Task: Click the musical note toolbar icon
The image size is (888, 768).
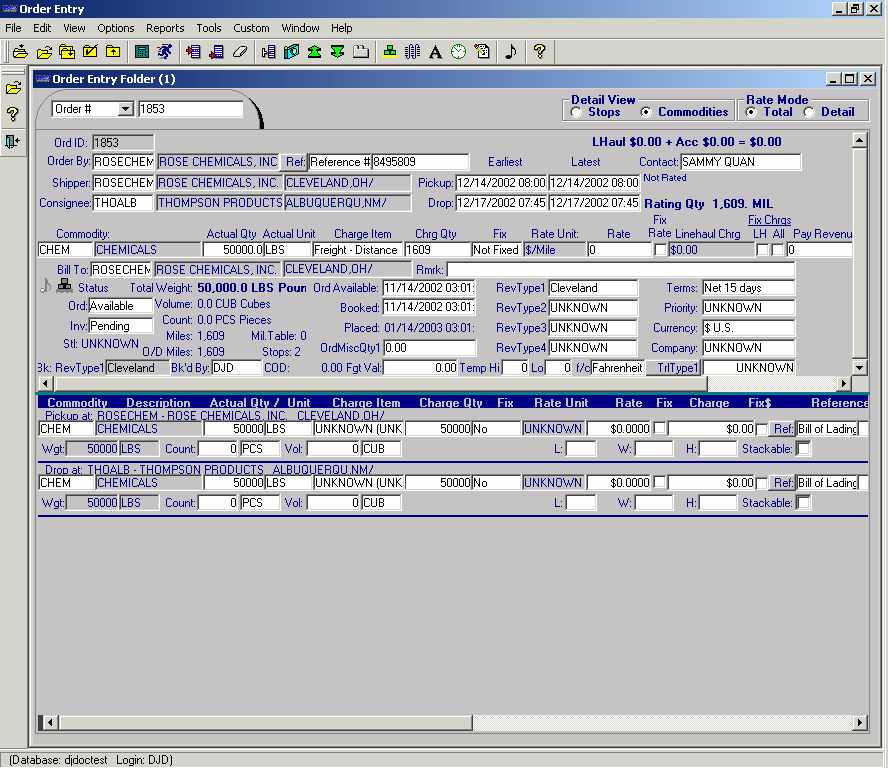Action: [x=511, y=51]
